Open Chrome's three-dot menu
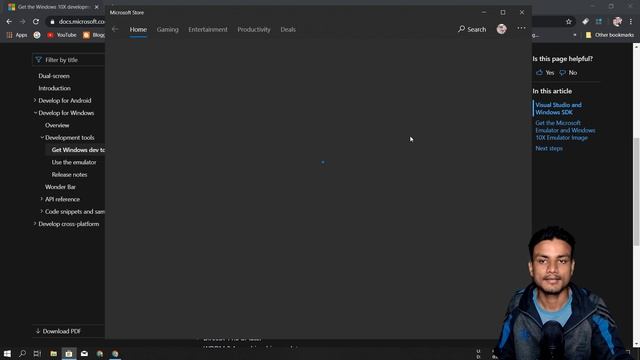The height and width of the screenshot is (360, 640). coord(631,22)
